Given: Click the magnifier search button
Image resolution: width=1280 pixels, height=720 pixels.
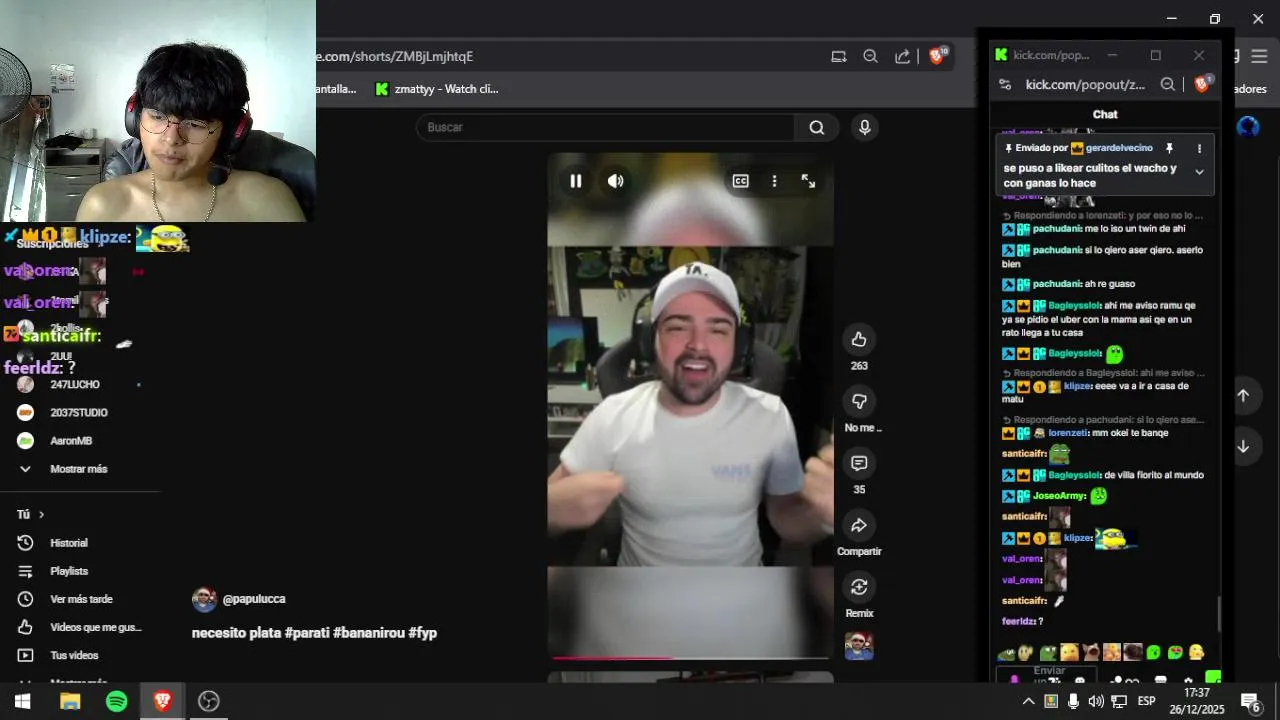Looking at the screenshot, I should (817, 127).
